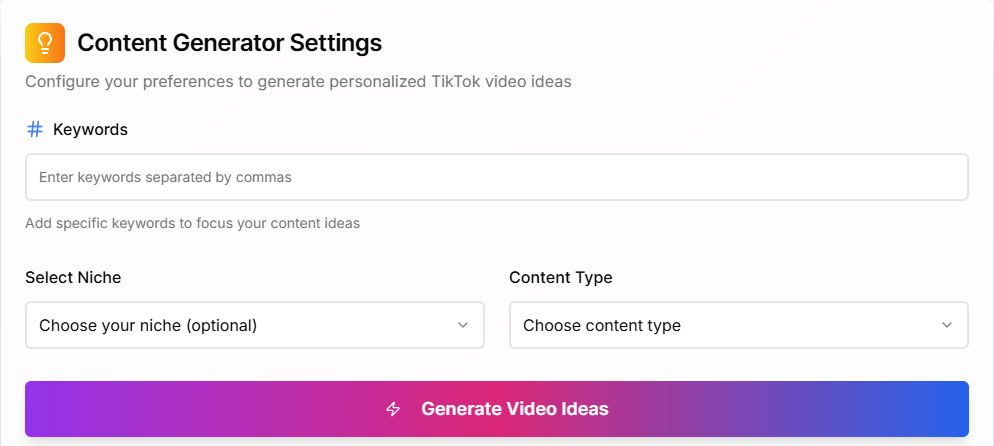
Task: Click the 'Add specific keywords' helper text
Action: (x=192, y=223)
